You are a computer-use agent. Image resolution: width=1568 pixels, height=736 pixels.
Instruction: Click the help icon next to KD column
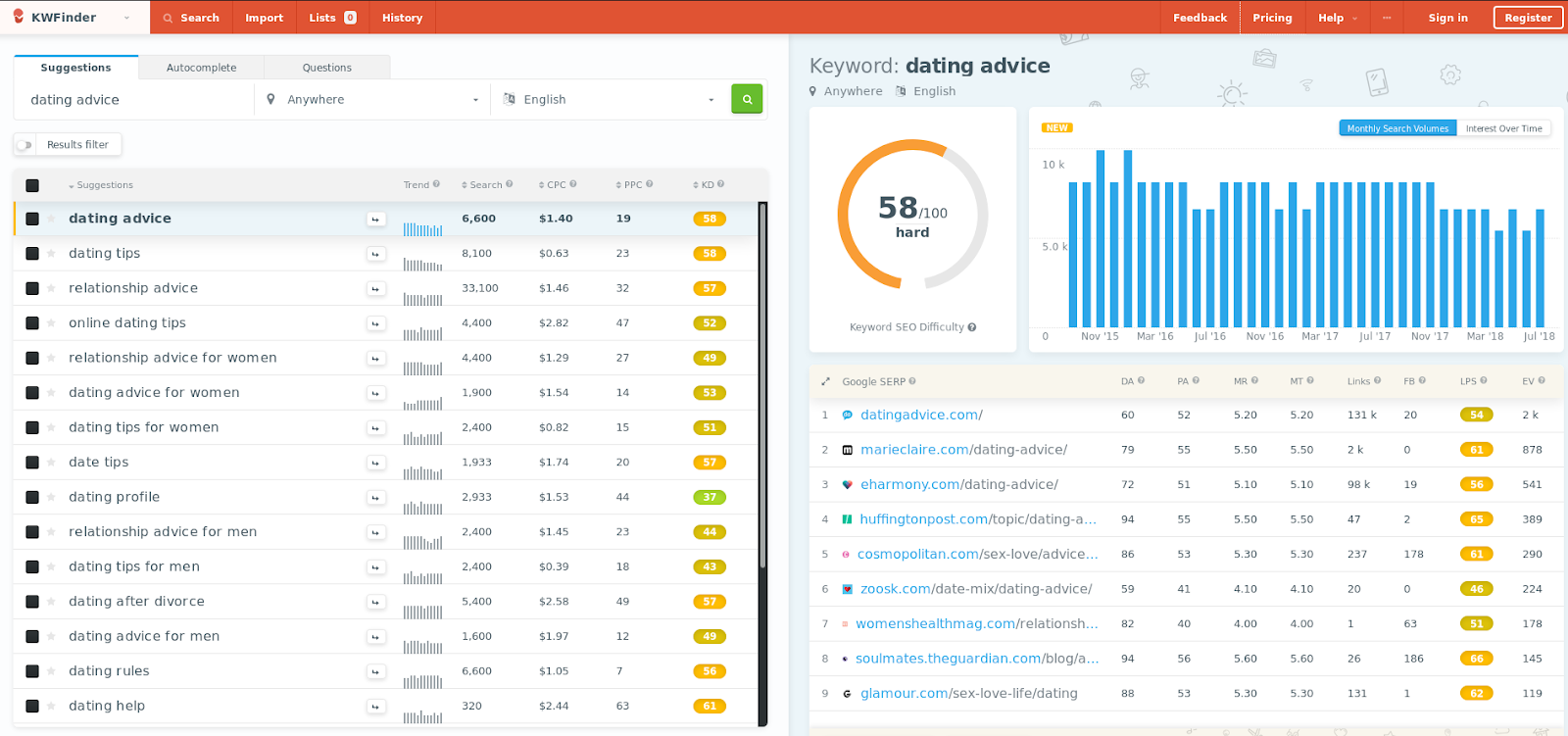tap(720, 184)
